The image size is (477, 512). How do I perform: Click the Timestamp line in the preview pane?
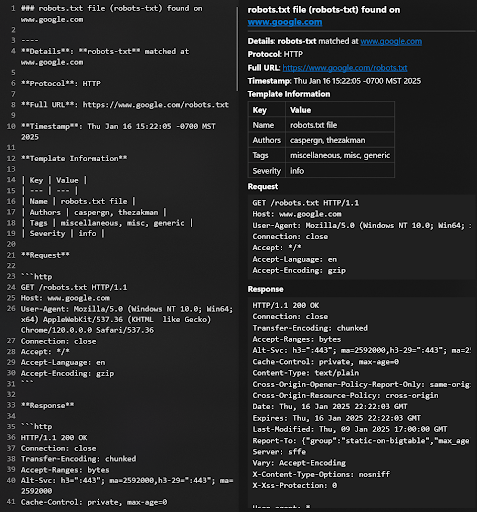click(x=334, y=81)
